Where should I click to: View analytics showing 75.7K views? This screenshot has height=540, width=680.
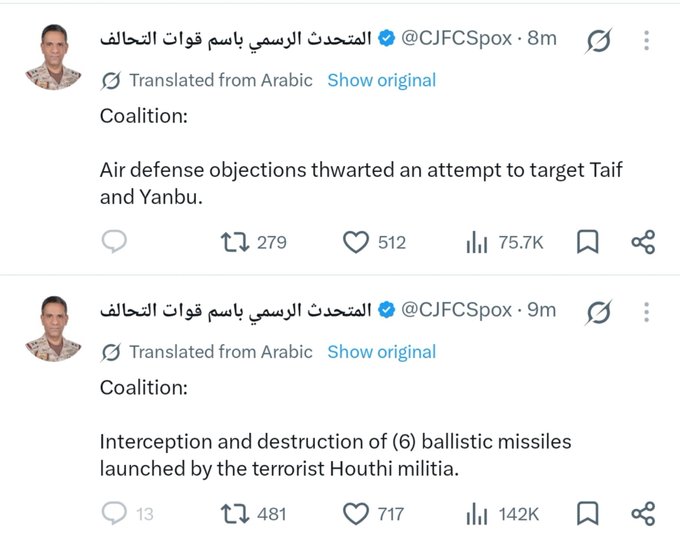click(505, 242)
